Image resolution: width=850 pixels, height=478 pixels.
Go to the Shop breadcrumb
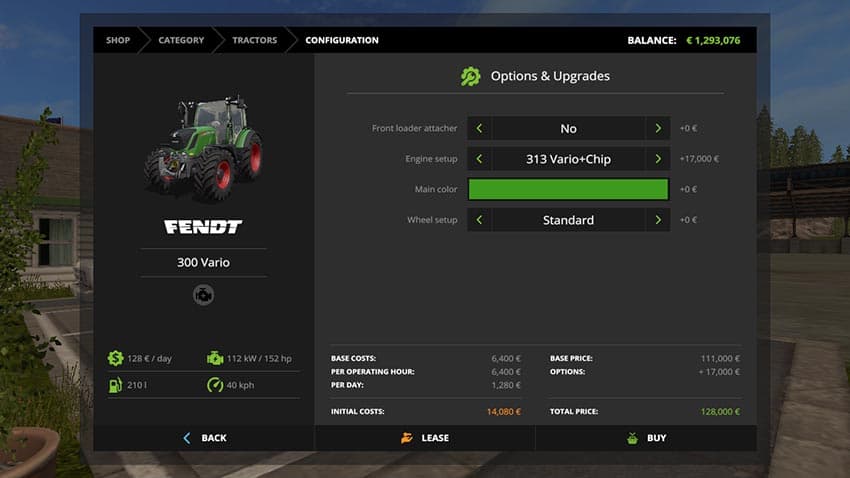[x=118, y=40]
